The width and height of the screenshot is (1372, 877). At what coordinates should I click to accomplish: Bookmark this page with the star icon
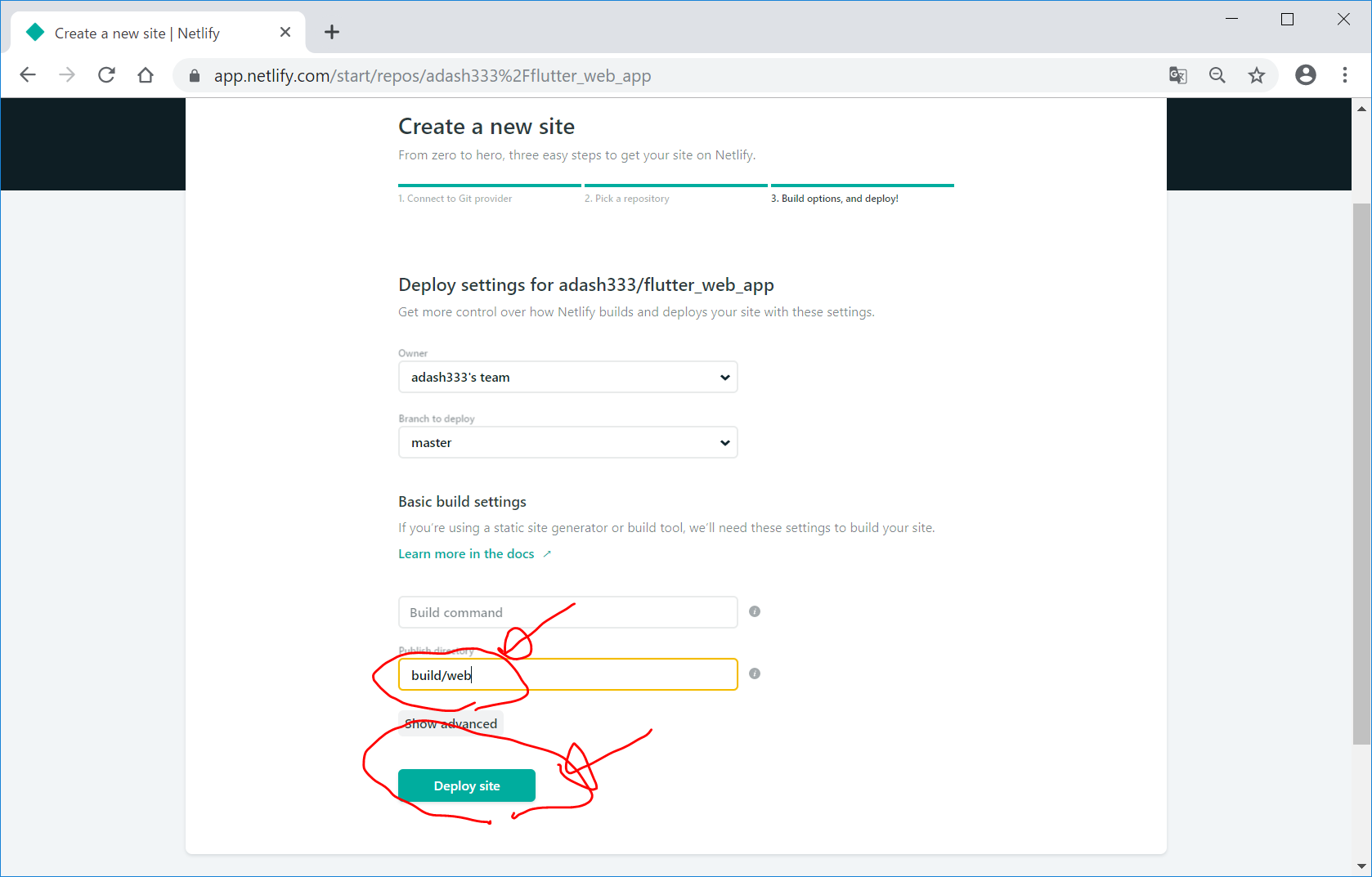(x=1256, y=75)
